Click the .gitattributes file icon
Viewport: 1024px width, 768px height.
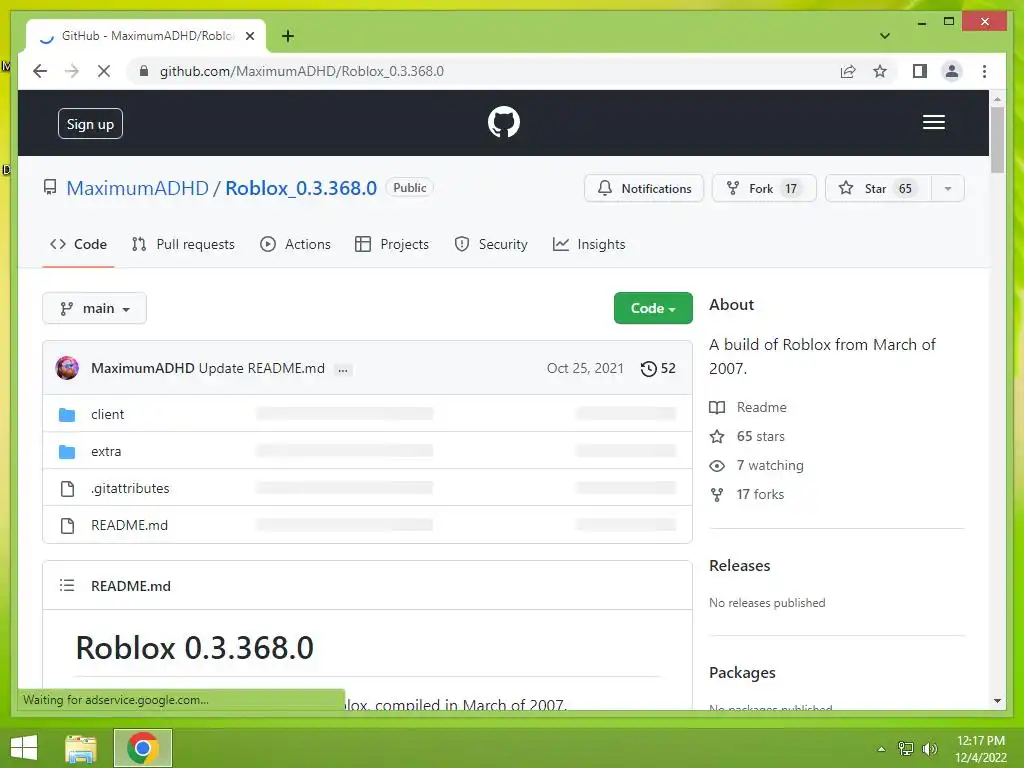tap(67, 488)
